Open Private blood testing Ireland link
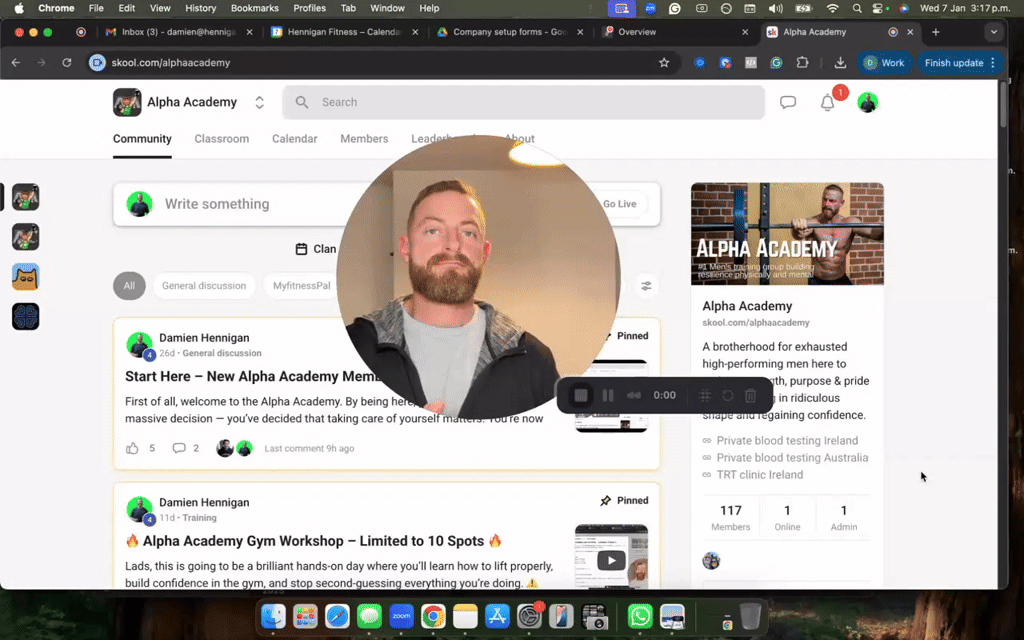The height and width of the screenshot is (640, 1024). coord(787,441)
